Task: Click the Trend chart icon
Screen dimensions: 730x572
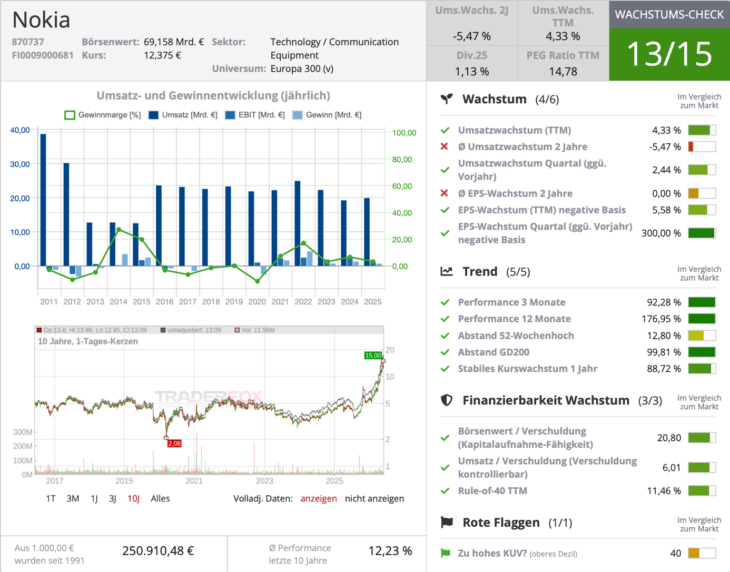Action: click(x=446, y=271)
